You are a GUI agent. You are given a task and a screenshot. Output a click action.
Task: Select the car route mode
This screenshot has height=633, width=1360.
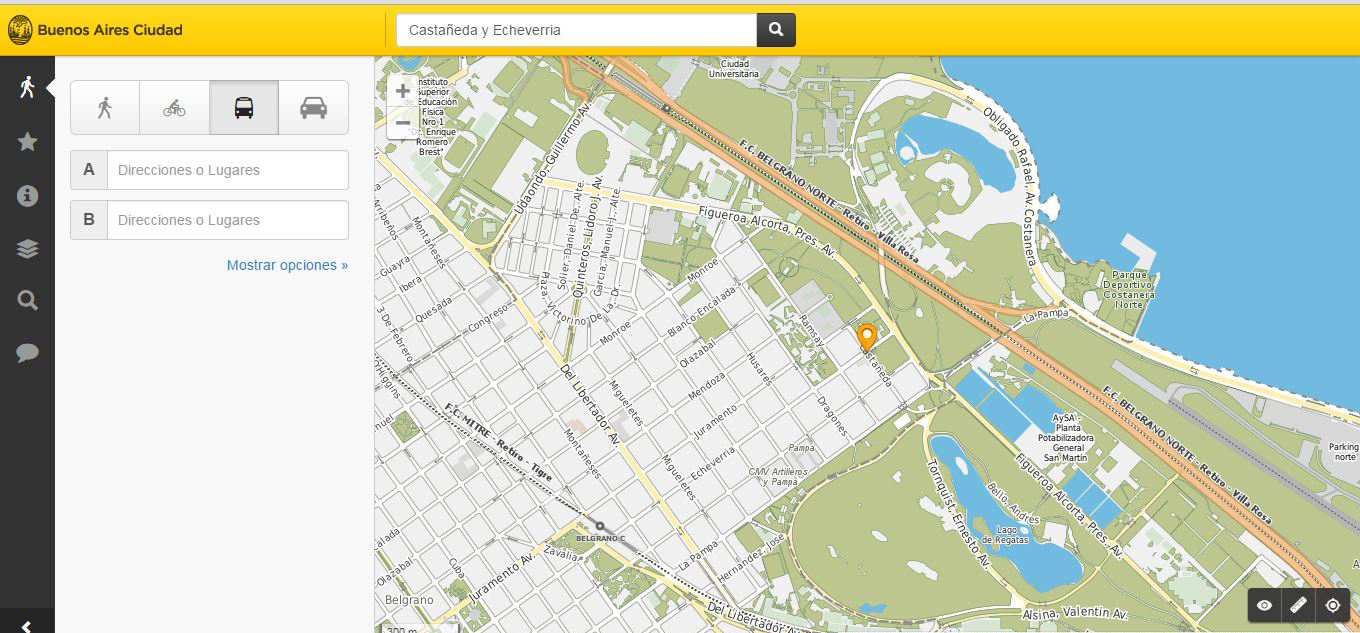click(x=313, y=108)
